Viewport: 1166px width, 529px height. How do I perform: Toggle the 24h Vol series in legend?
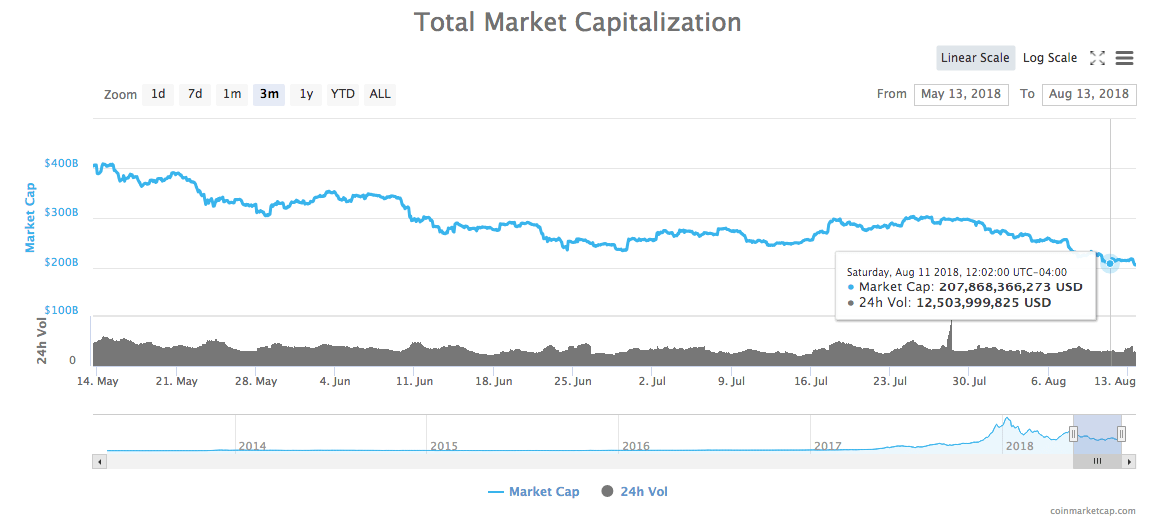[x=634, y=491]
